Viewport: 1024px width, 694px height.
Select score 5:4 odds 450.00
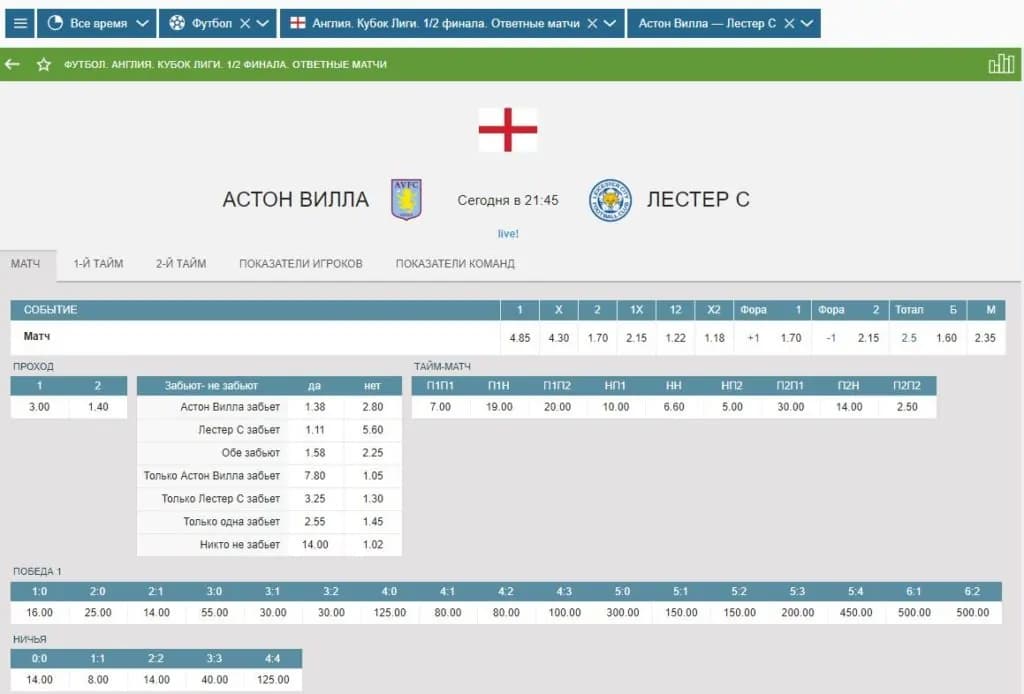[x=856, y=612]
